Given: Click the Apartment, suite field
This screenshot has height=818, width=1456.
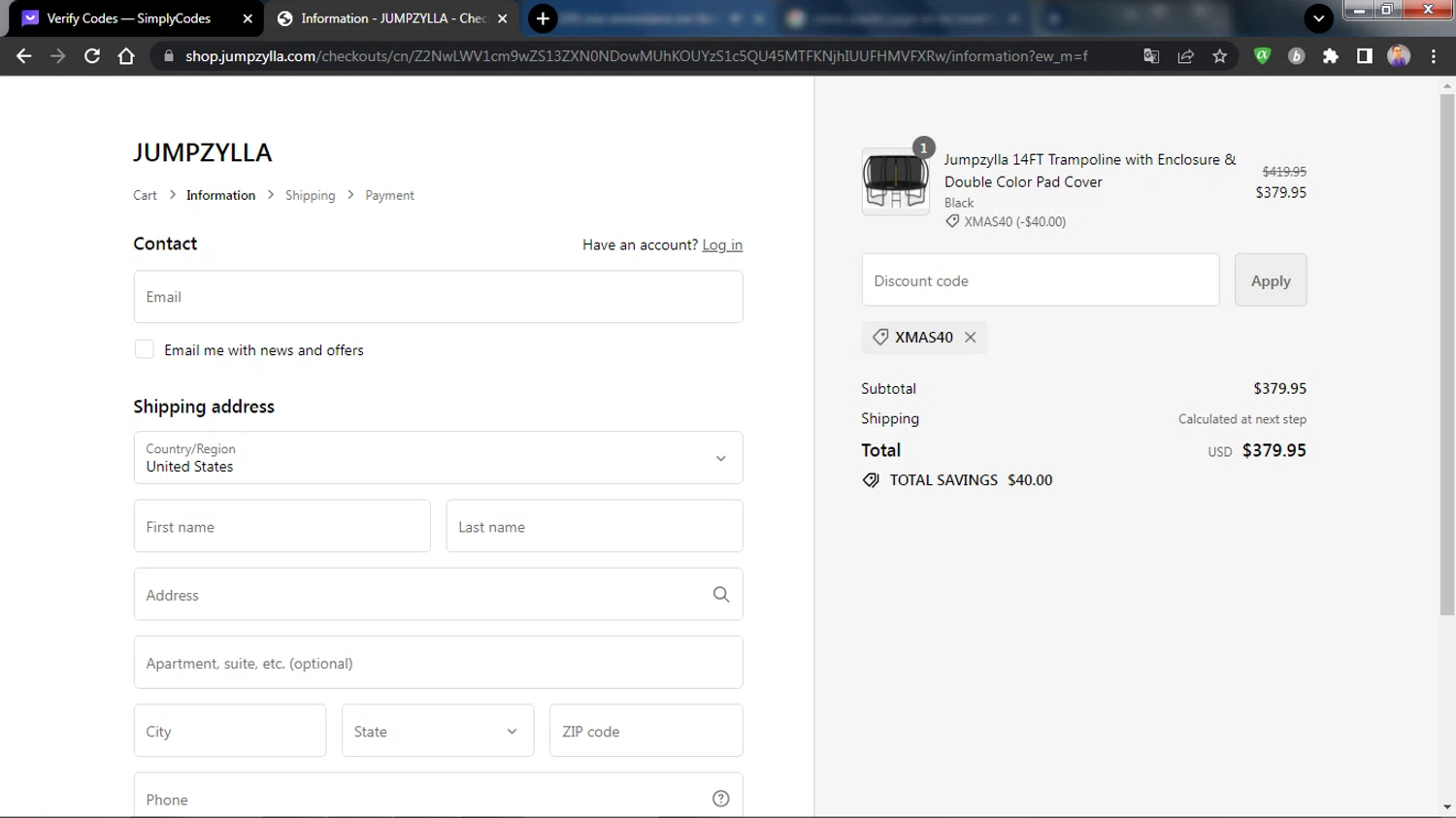Looking at the screenshot, I should (438, 663).
